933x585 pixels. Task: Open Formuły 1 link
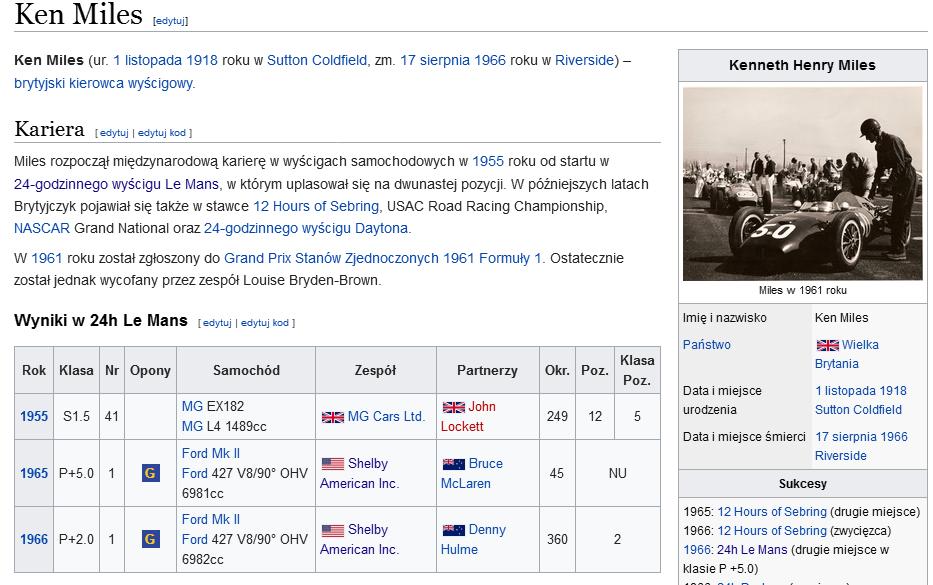coord(511,258)
